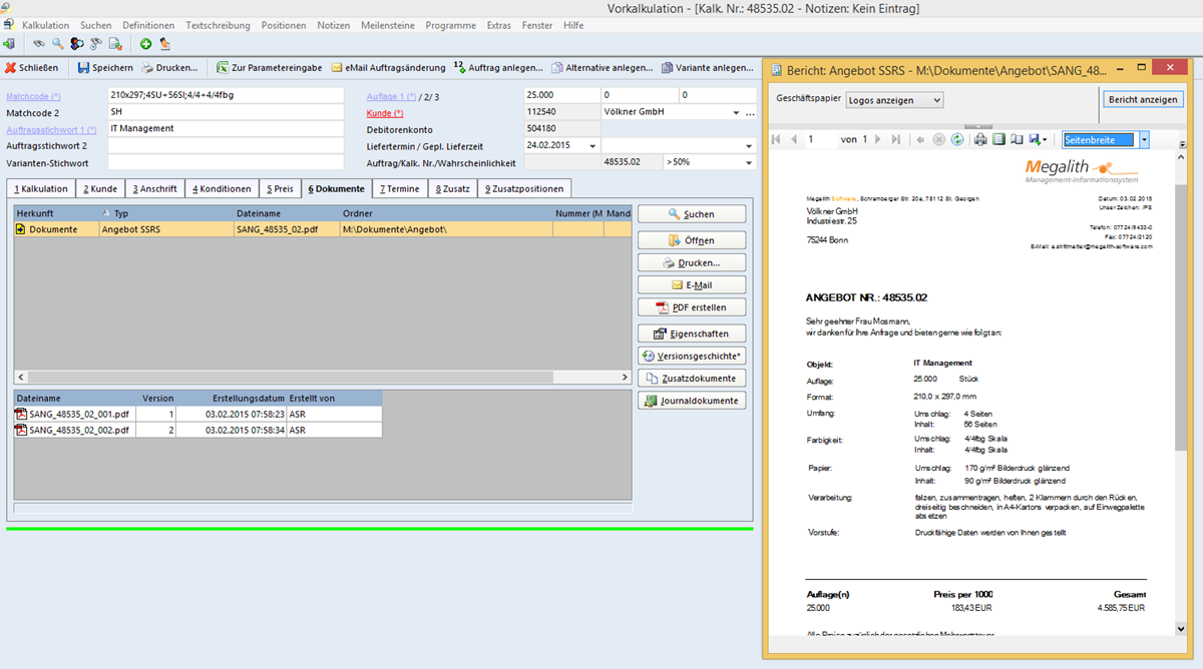Open the Positionen menu

pos(284,25)
